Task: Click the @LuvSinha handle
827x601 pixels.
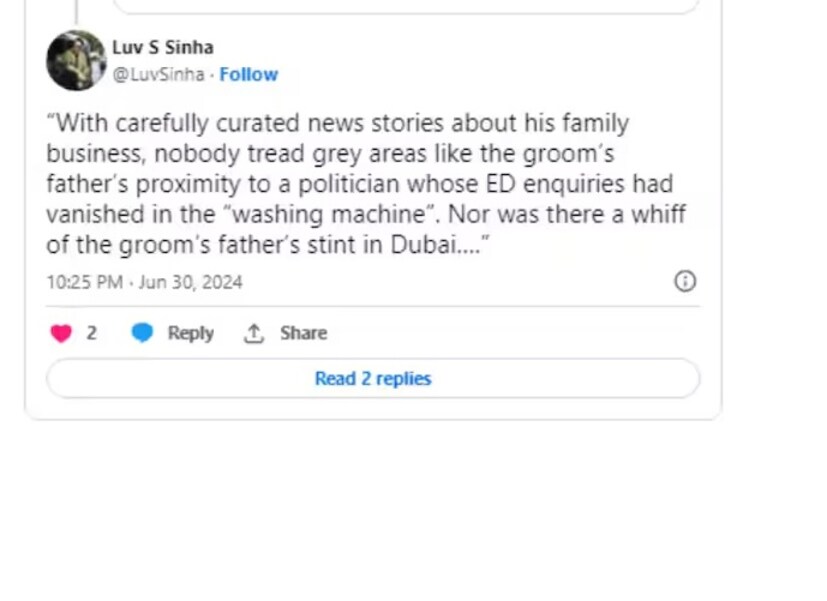Action: click(158, 74)
